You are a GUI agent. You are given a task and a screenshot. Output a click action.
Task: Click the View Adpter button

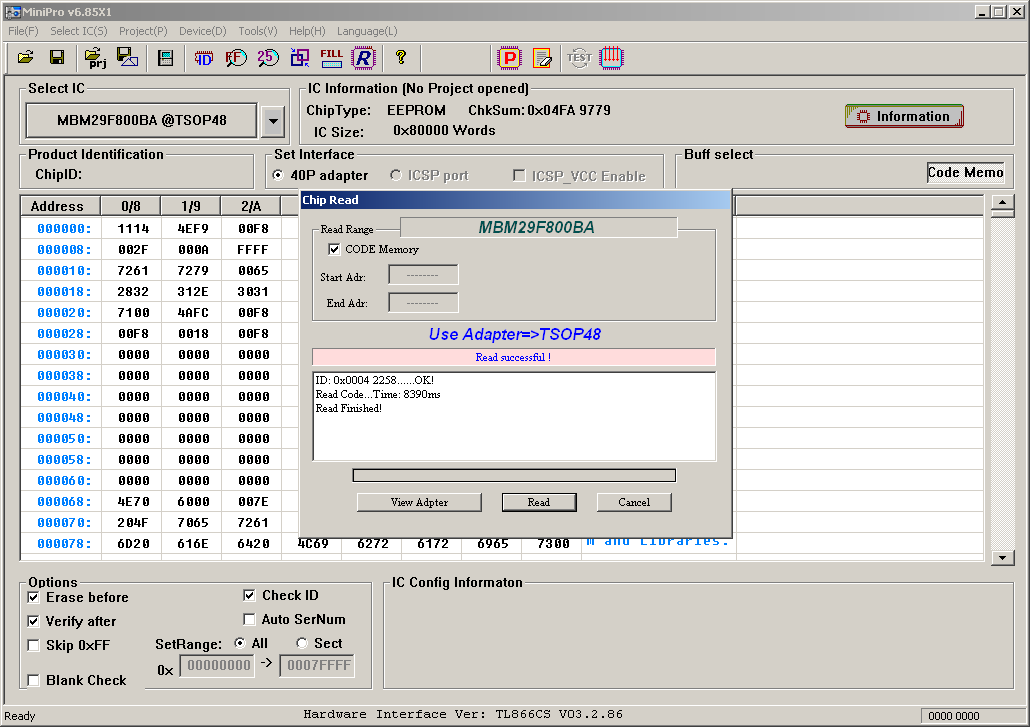pos(419,502)
